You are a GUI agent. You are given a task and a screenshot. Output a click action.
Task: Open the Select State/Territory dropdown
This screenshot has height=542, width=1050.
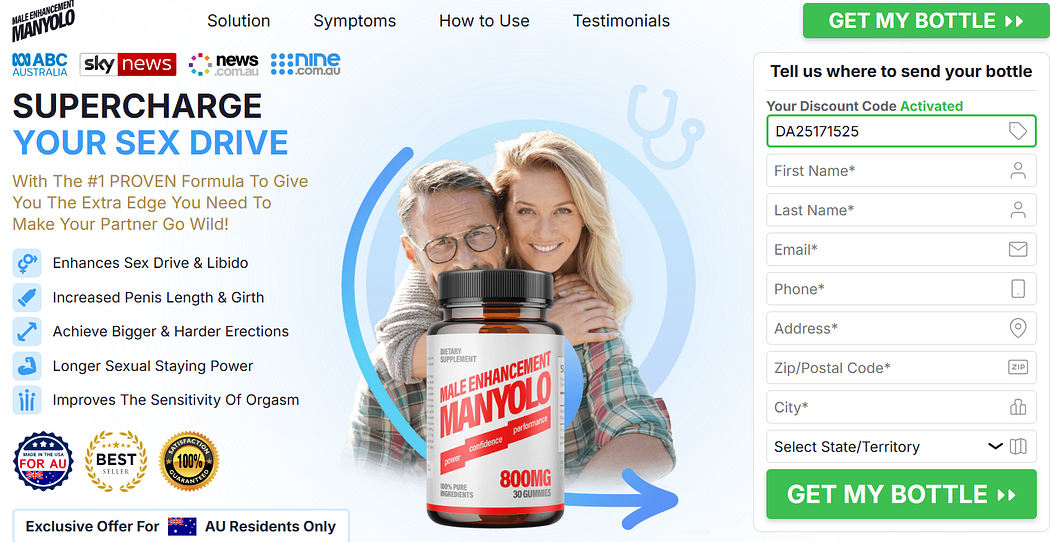(x=901, y=447)
